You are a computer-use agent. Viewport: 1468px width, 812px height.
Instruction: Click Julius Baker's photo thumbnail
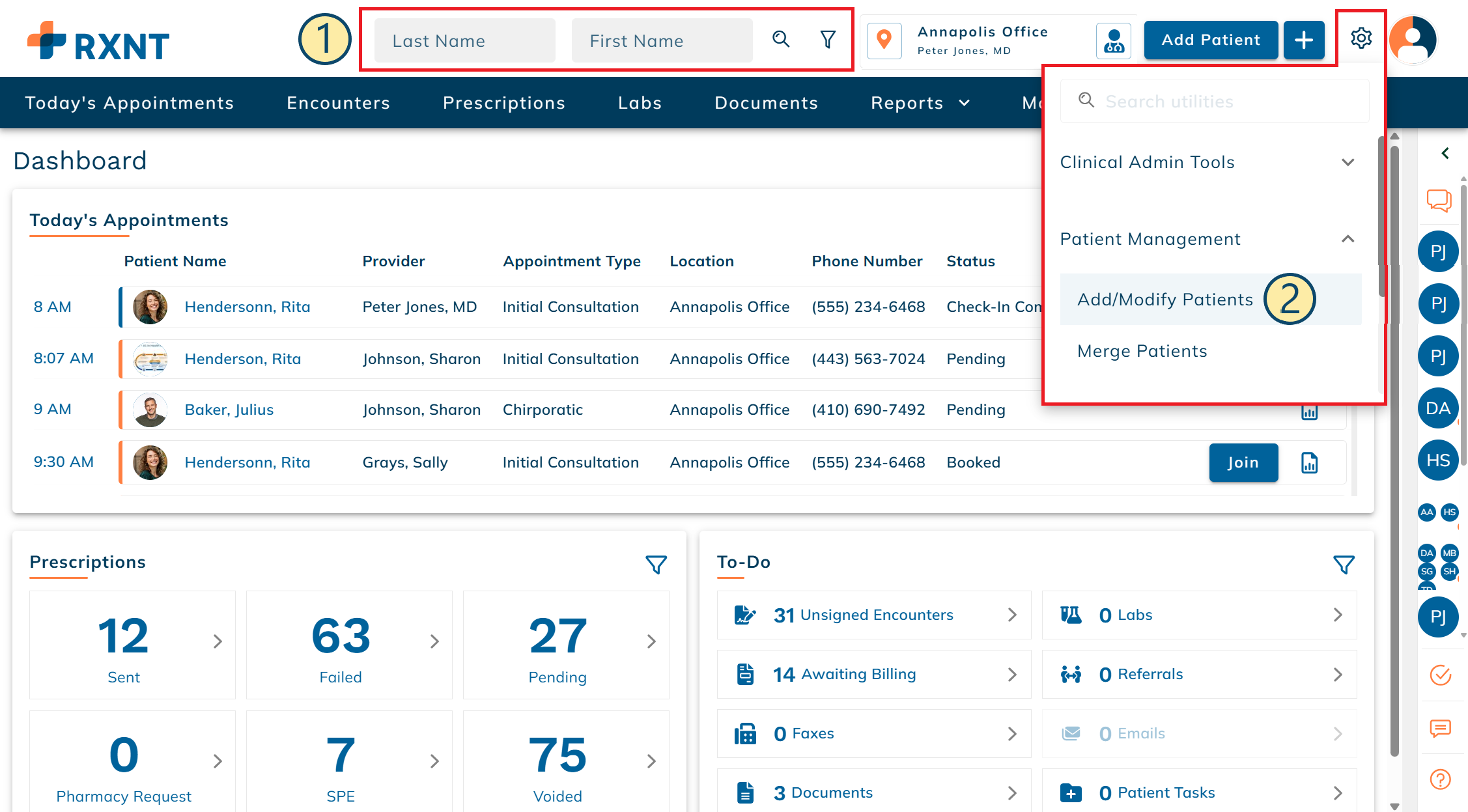(150, 410)
